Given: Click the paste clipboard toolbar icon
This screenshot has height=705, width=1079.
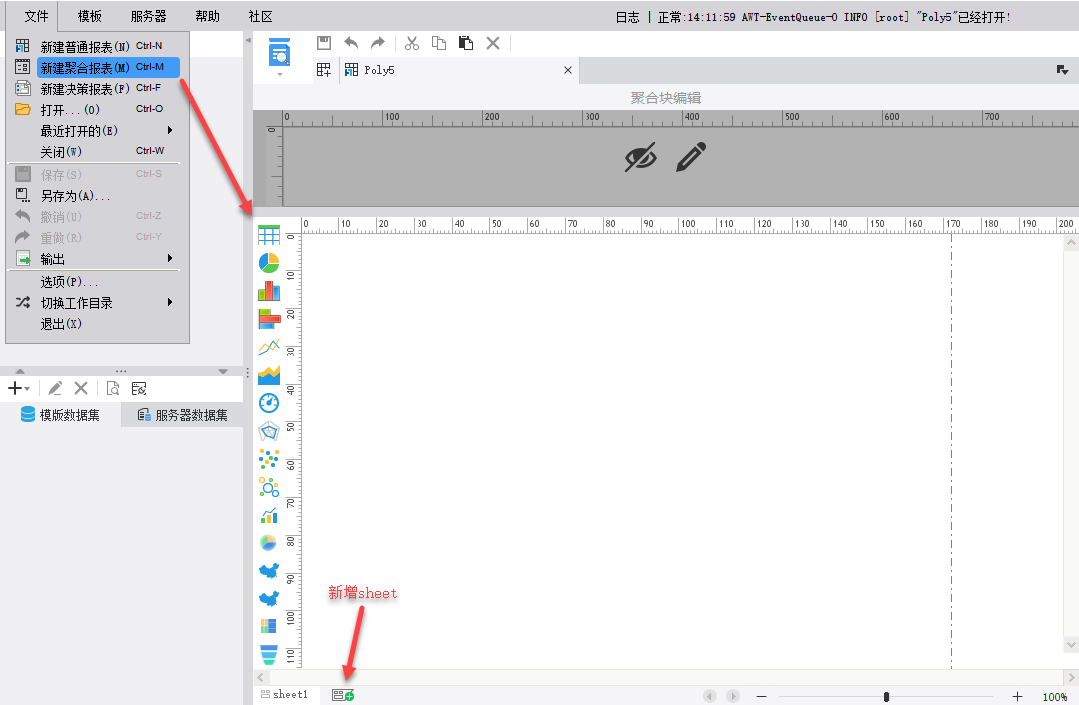Looking at the screenshot, I should pyautogui.click(x=466, y=43).
